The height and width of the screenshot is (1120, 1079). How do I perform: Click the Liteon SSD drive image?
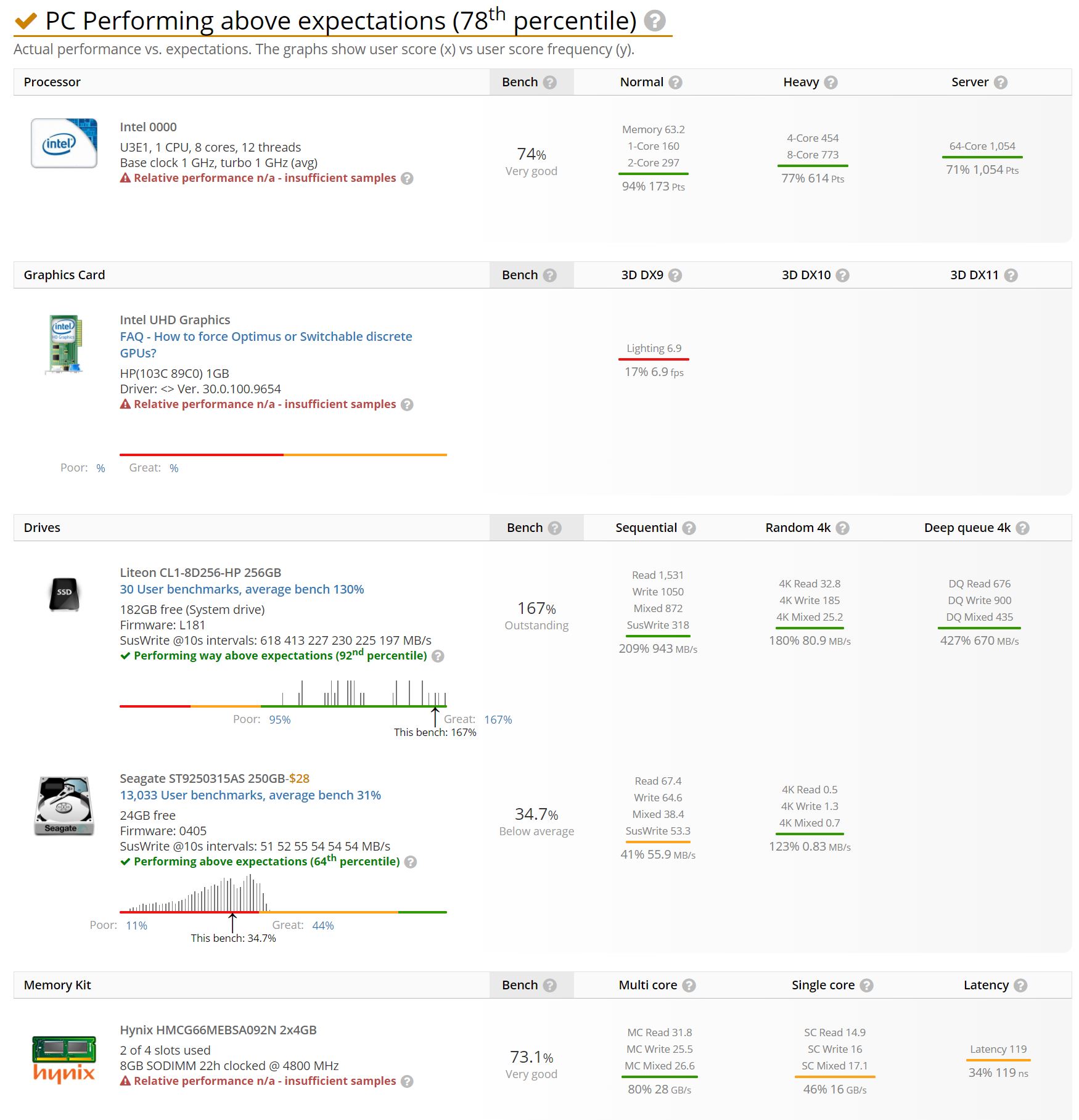(x=64, y=594)
